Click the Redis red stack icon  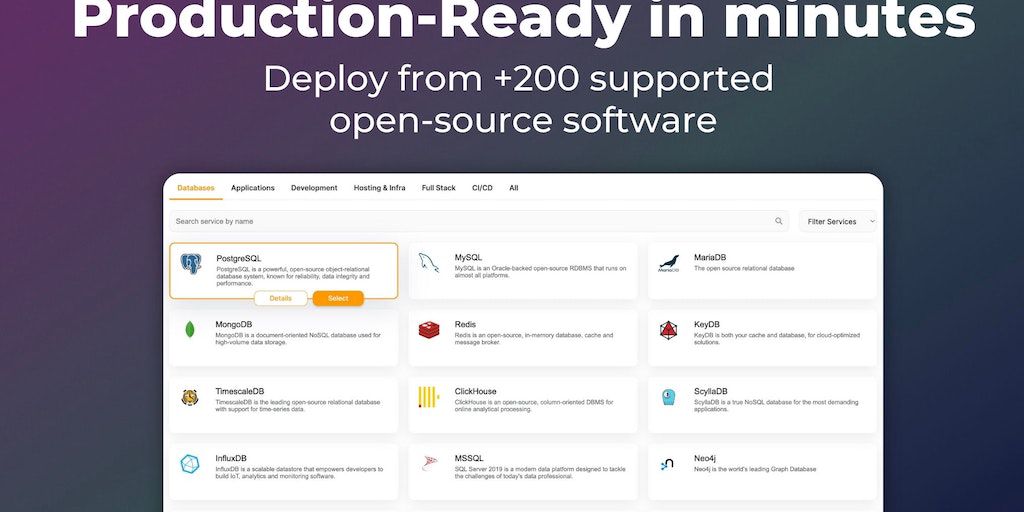(x=429, y=330)
